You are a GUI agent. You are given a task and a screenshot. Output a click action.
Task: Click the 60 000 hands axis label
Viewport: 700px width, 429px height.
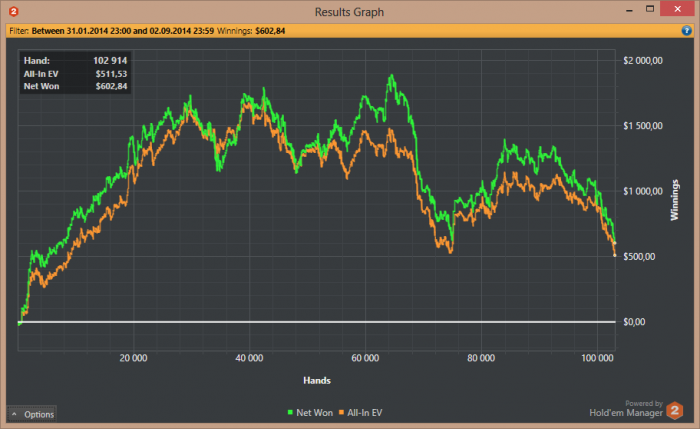[x=365, y=358]
